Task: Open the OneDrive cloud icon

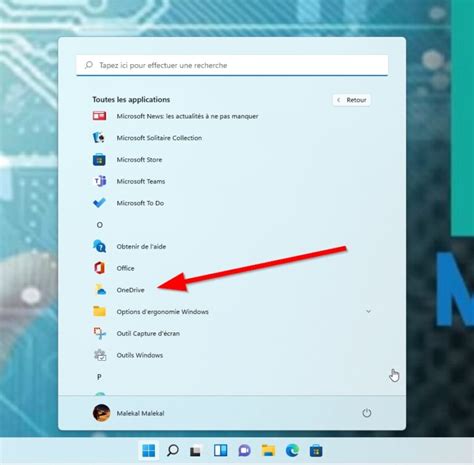Action: click(100, 290)
